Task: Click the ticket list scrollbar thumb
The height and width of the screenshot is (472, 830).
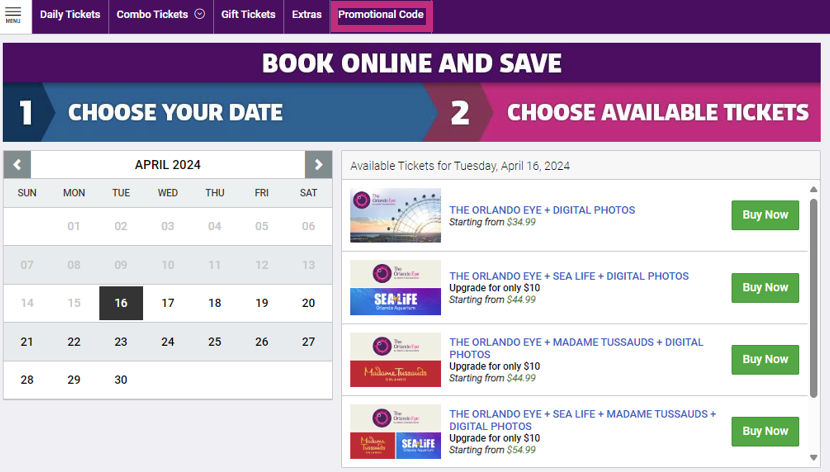Action: tap(814, 297)
